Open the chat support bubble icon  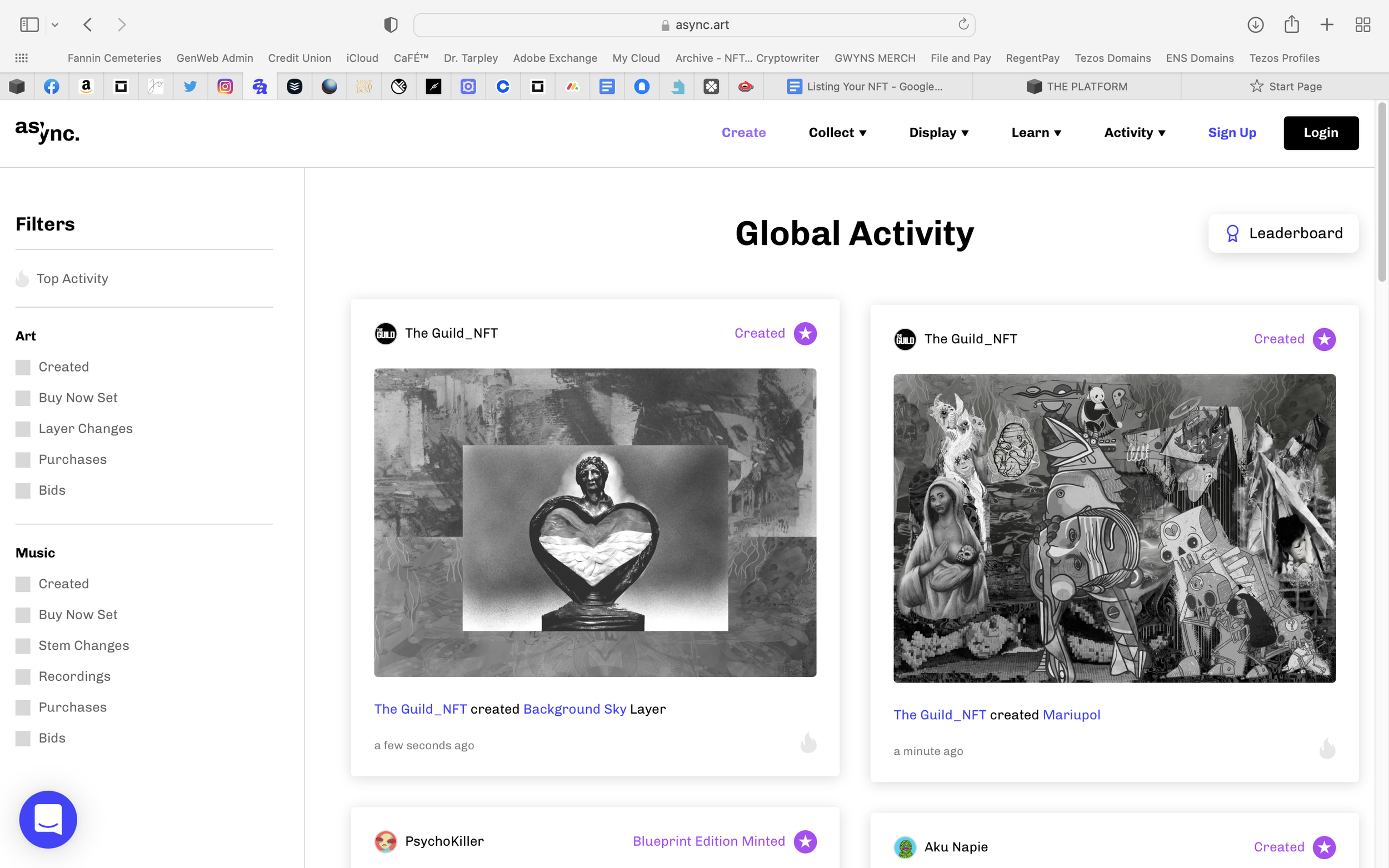click(48, 819)
